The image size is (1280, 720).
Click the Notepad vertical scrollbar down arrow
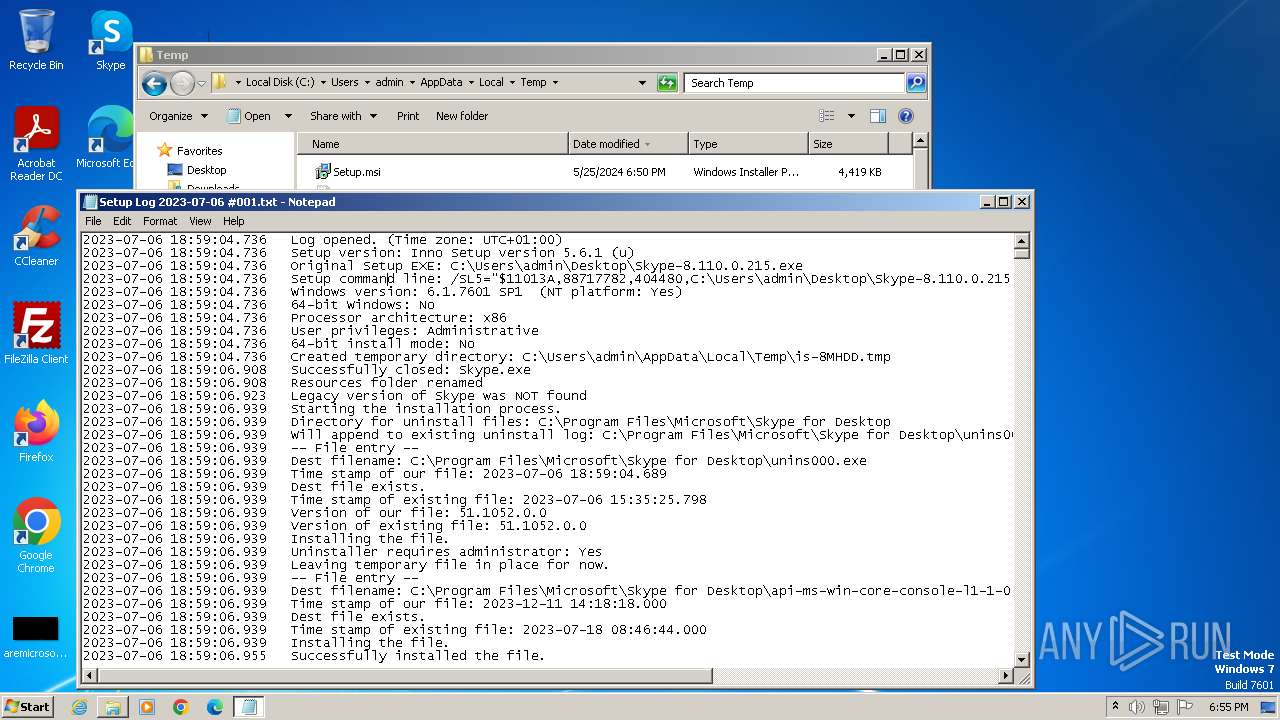click(x=1022, y=659)
